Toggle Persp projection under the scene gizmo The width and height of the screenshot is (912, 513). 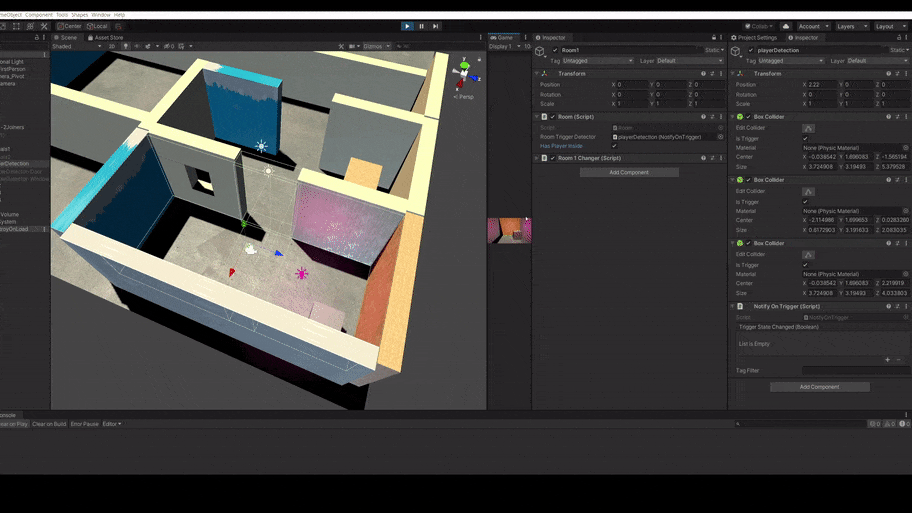[465, 97]
